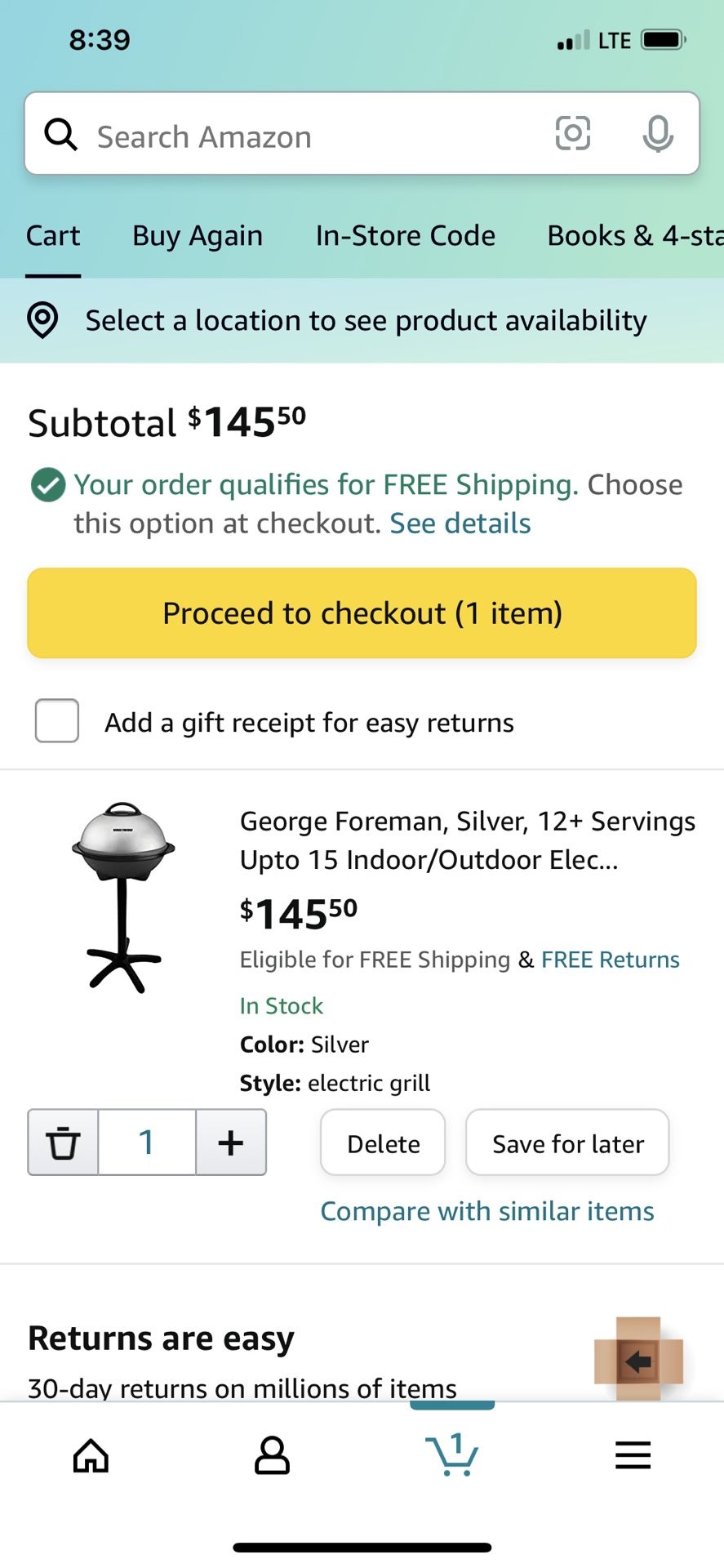Click the FREE Returns link
This screenshot has height=1568, width=724.
[610, 960]
